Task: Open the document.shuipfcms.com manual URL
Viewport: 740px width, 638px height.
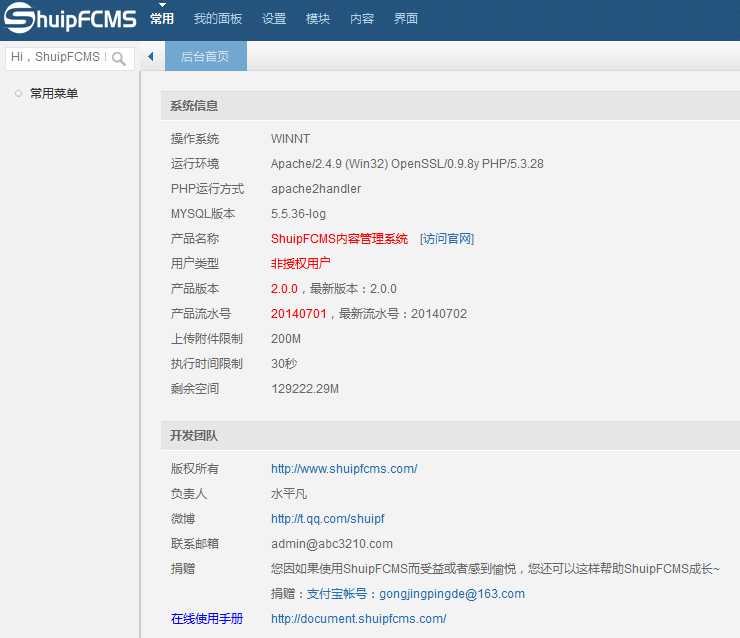Action: 358,619
